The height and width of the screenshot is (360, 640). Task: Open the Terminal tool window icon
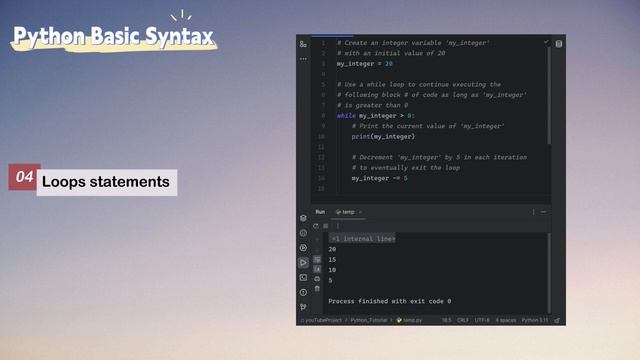(303, 278)
